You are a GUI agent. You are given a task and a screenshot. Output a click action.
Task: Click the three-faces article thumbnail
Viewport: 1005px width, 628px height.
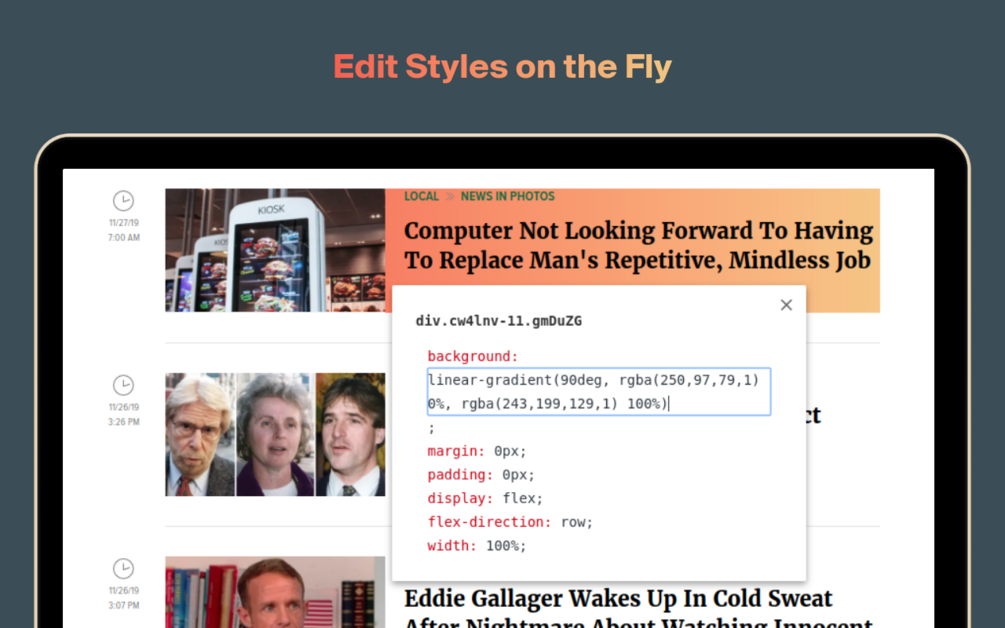(275, 434)
